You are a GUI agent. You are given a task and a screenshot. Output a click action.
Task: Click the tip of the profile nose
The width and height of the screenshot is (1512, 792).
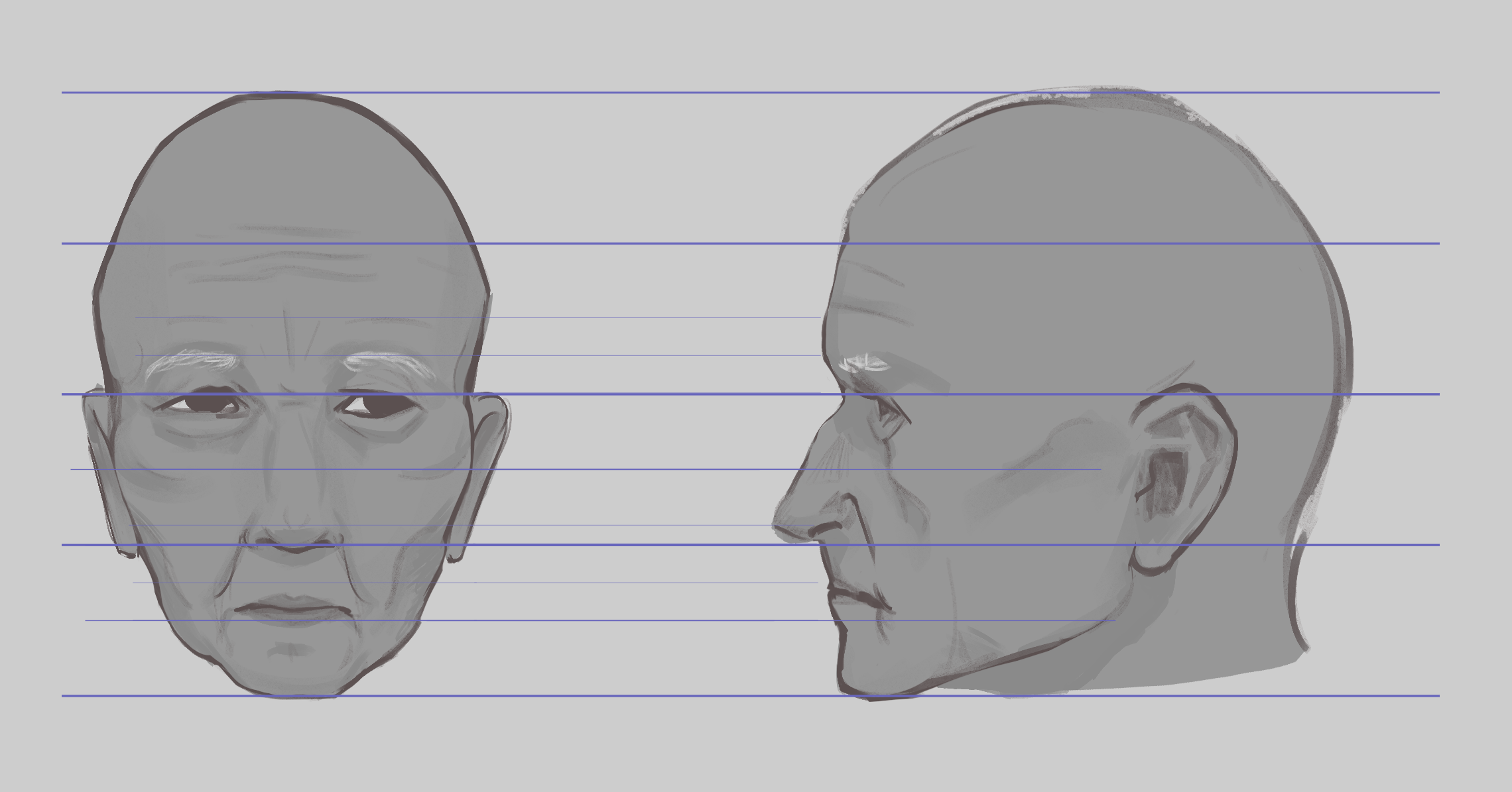781,524
